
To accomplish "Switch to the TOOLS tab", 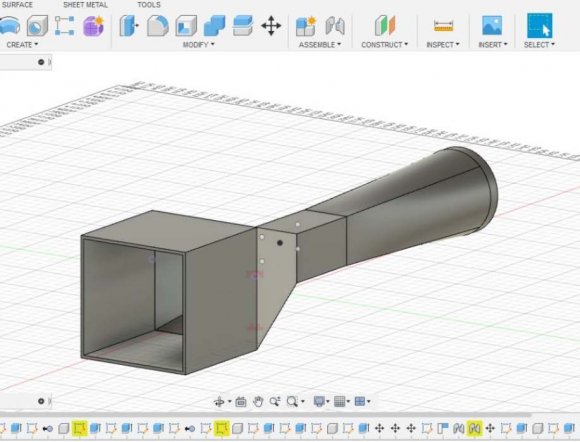I will pos(149,5).
